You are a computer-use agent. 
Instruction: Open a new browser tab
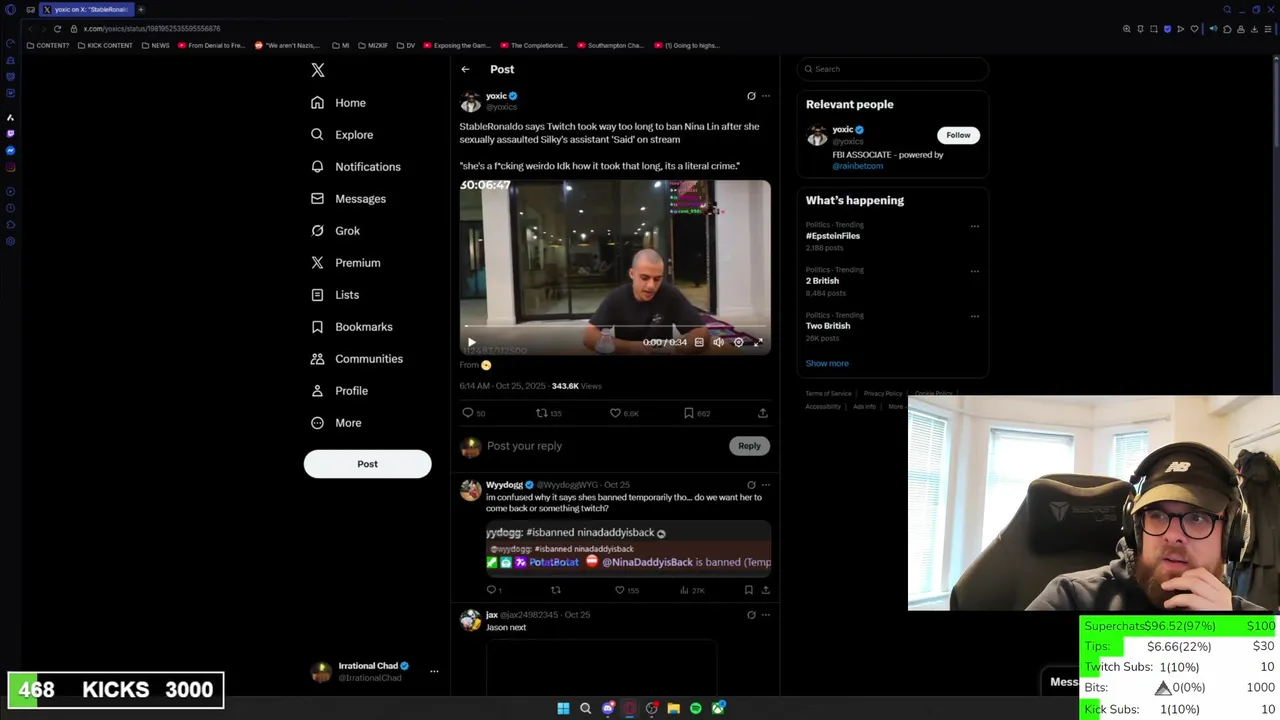tap(141, 9)
